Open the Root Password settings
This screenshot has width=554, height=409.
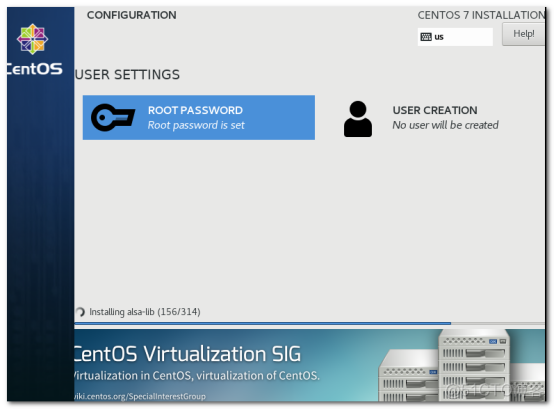(199, 117)
